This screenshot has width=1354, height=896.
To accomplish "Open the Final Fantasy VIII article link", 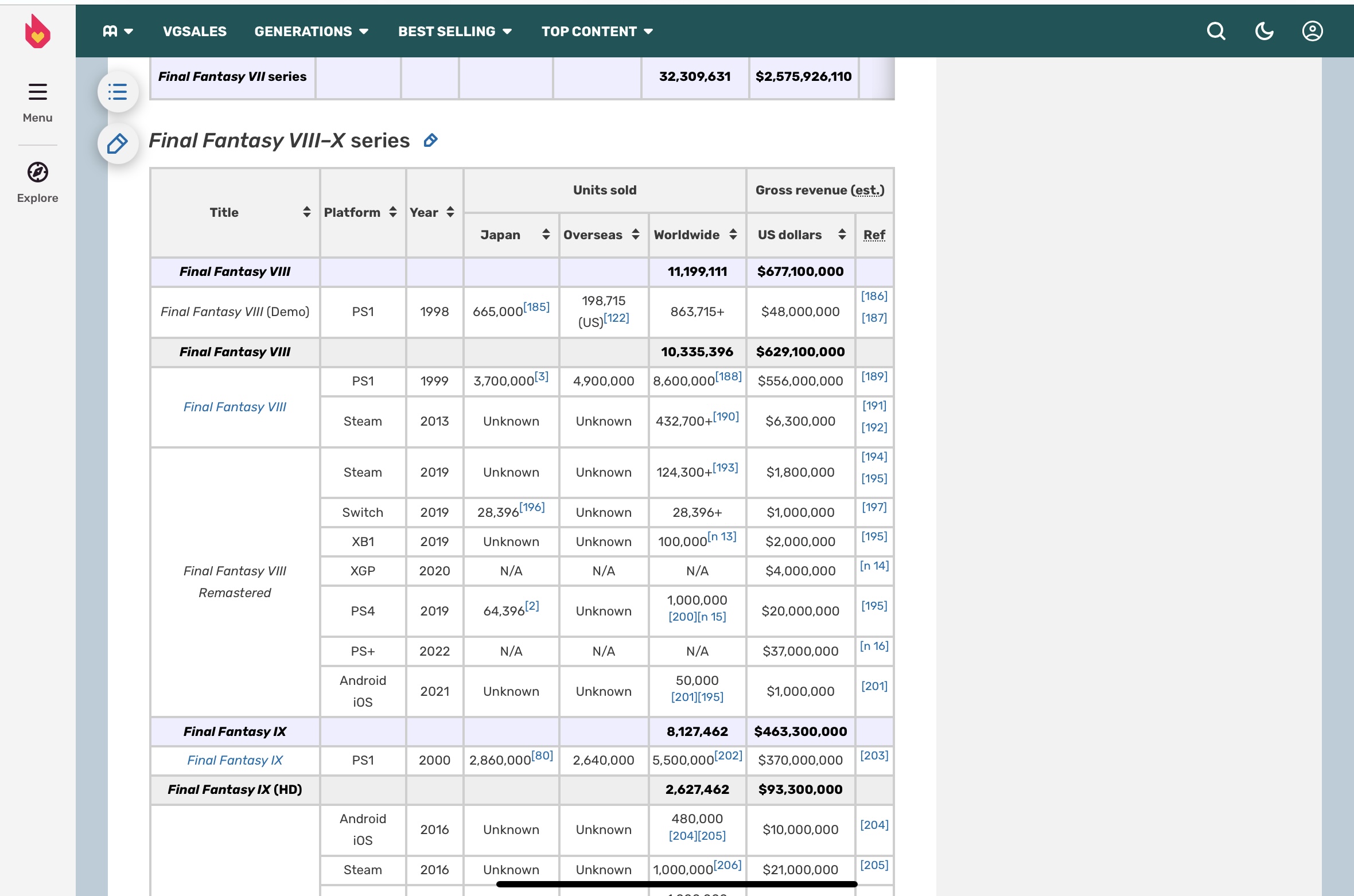I will tap(235, 407).
